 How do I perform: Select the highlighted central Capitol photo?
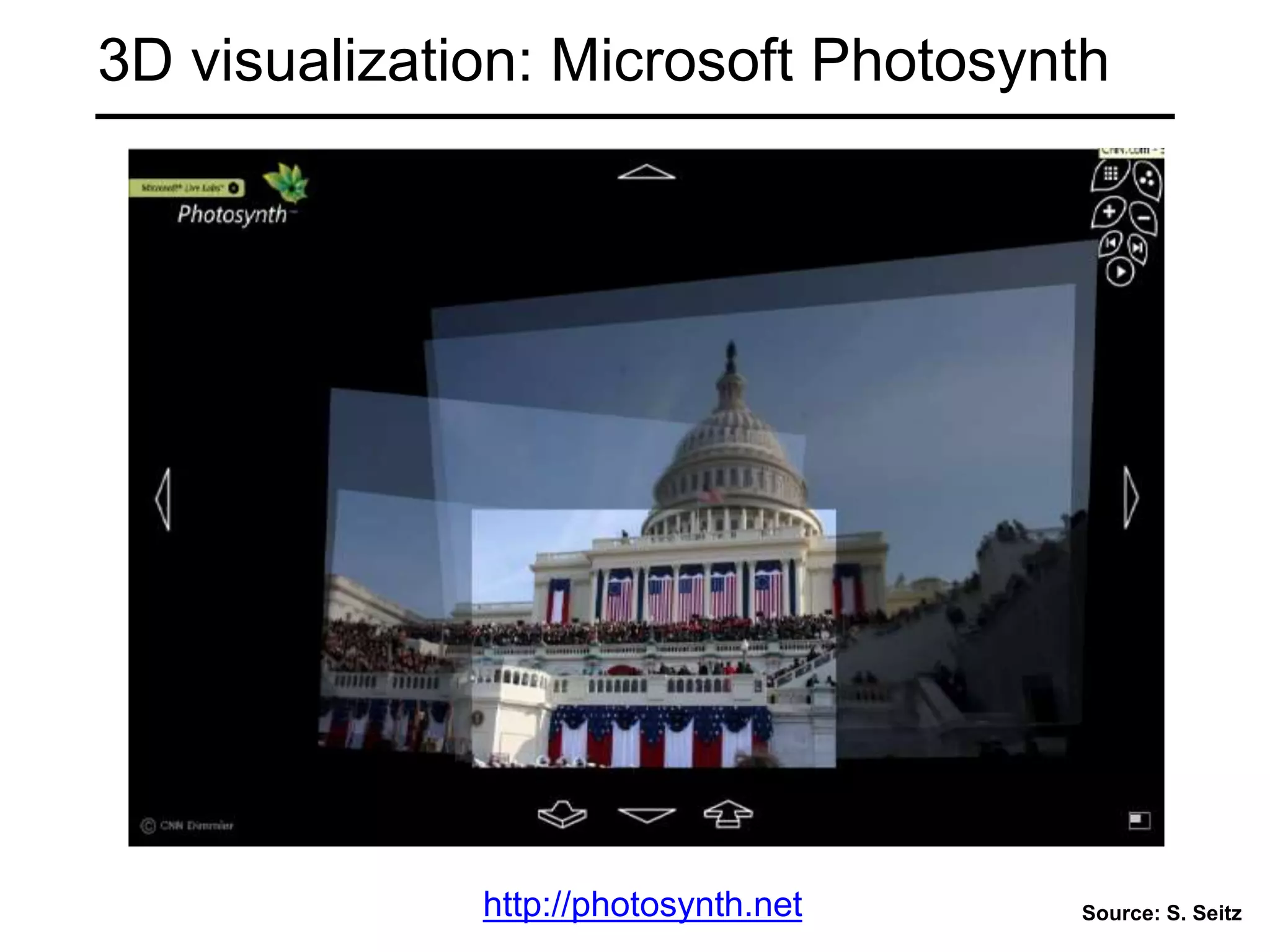pyautogui.click(x=654, y=638)
